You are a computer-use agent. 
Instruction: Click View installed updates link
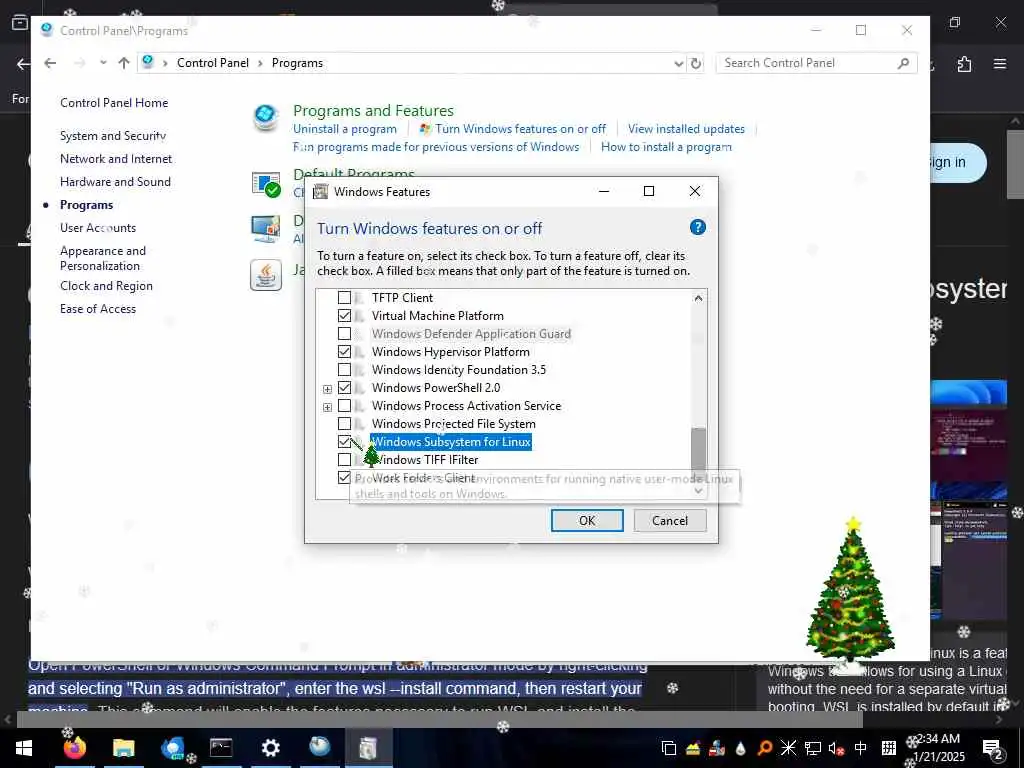click(686, 129)
